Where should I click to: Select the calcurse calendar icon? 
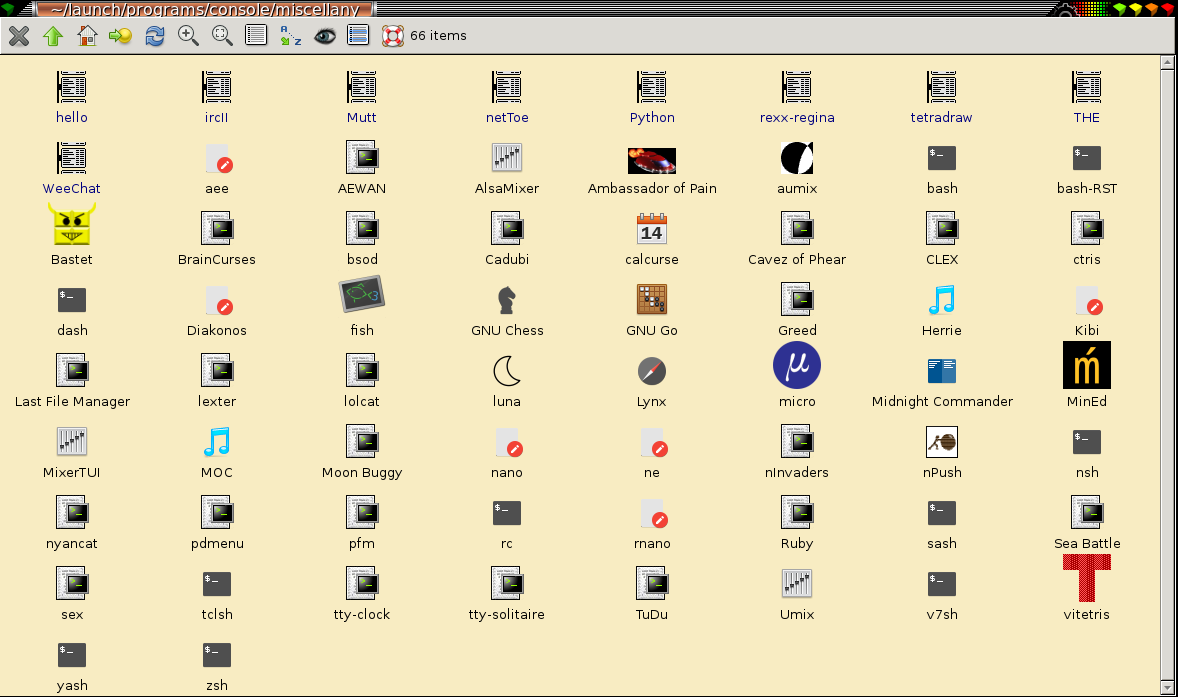click(x=651, y=228)
